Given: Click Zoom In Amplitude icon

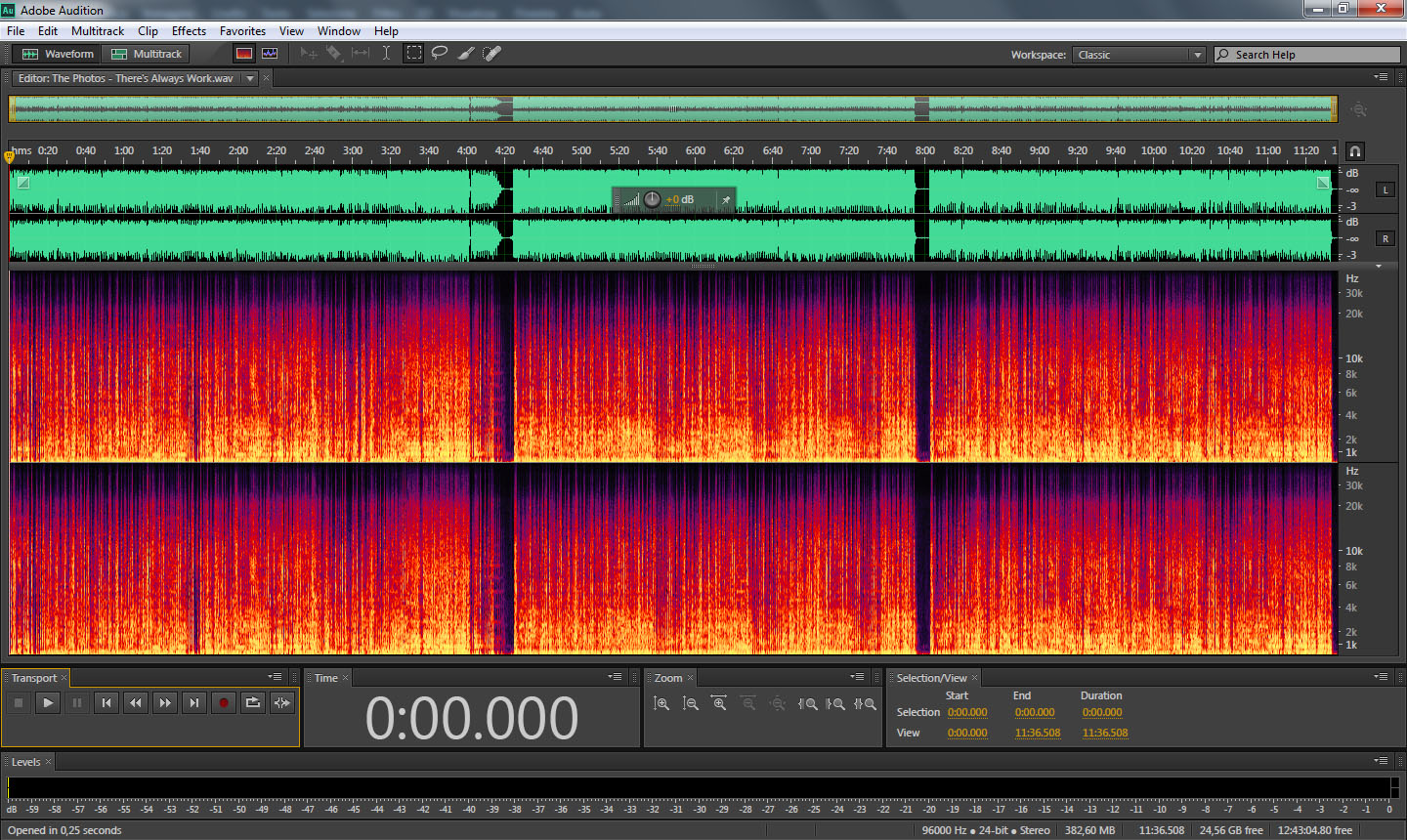Looking at the screenshot, I should tap(661, 703).
